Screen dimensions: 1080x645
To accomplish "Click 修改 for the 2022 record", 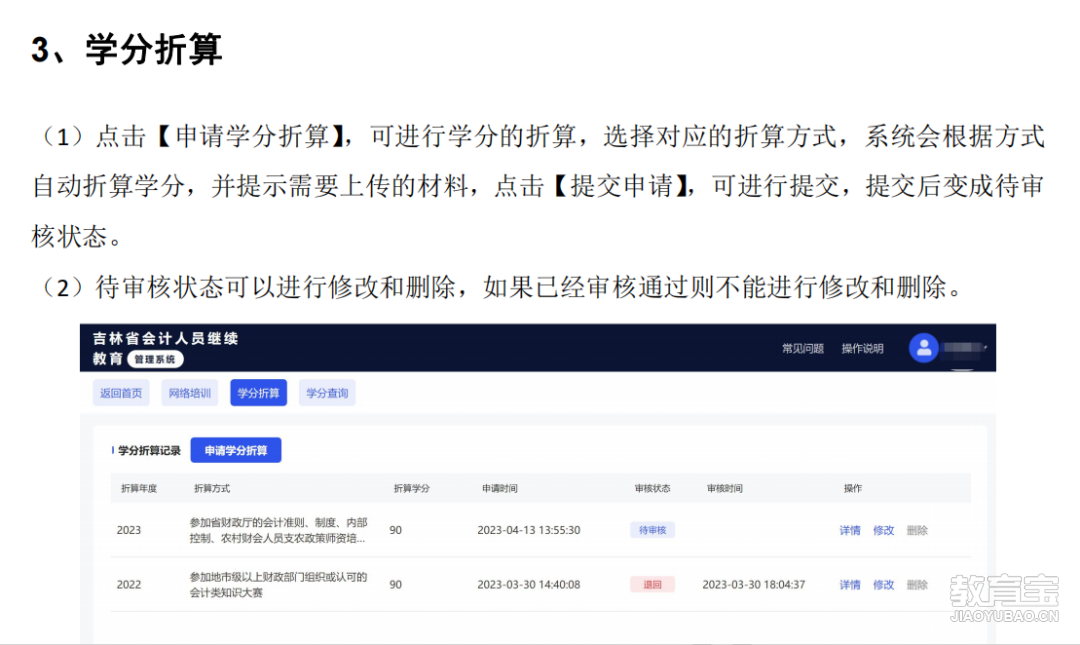I will 883,584.
